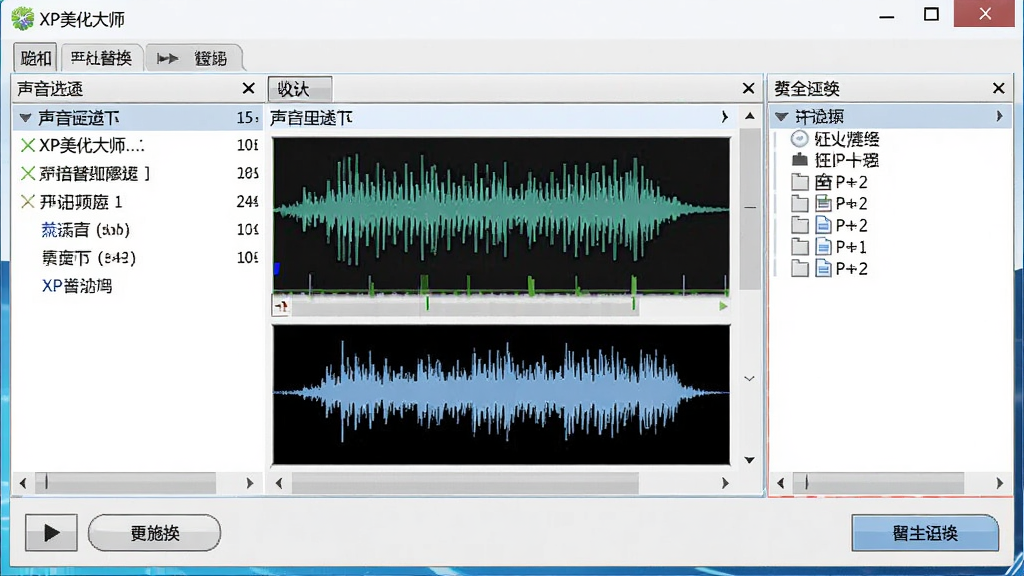Click the red marker icon below the green waveform
The image size is (1024, 576).
(281, 306)
